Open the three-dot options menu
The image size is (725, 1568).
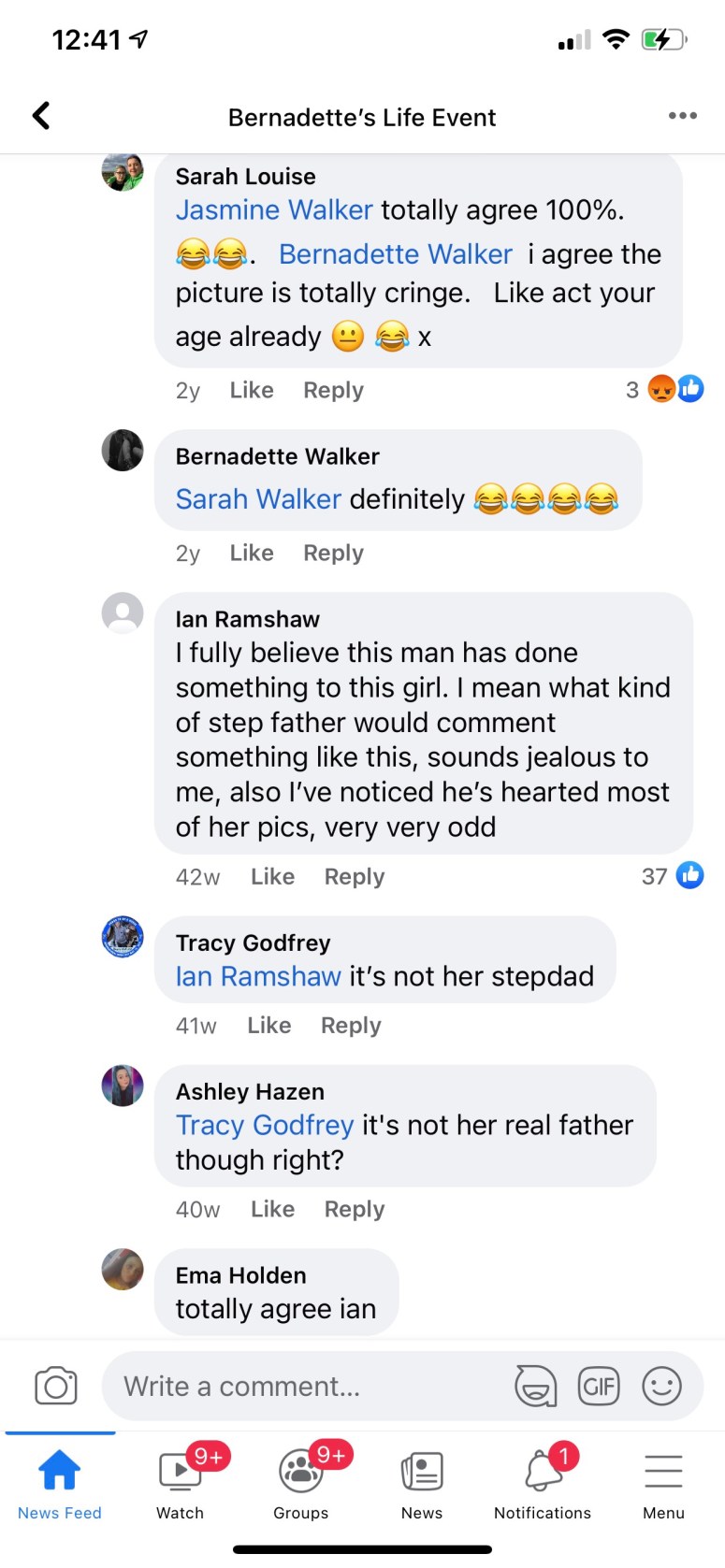(x=682, y=116)
